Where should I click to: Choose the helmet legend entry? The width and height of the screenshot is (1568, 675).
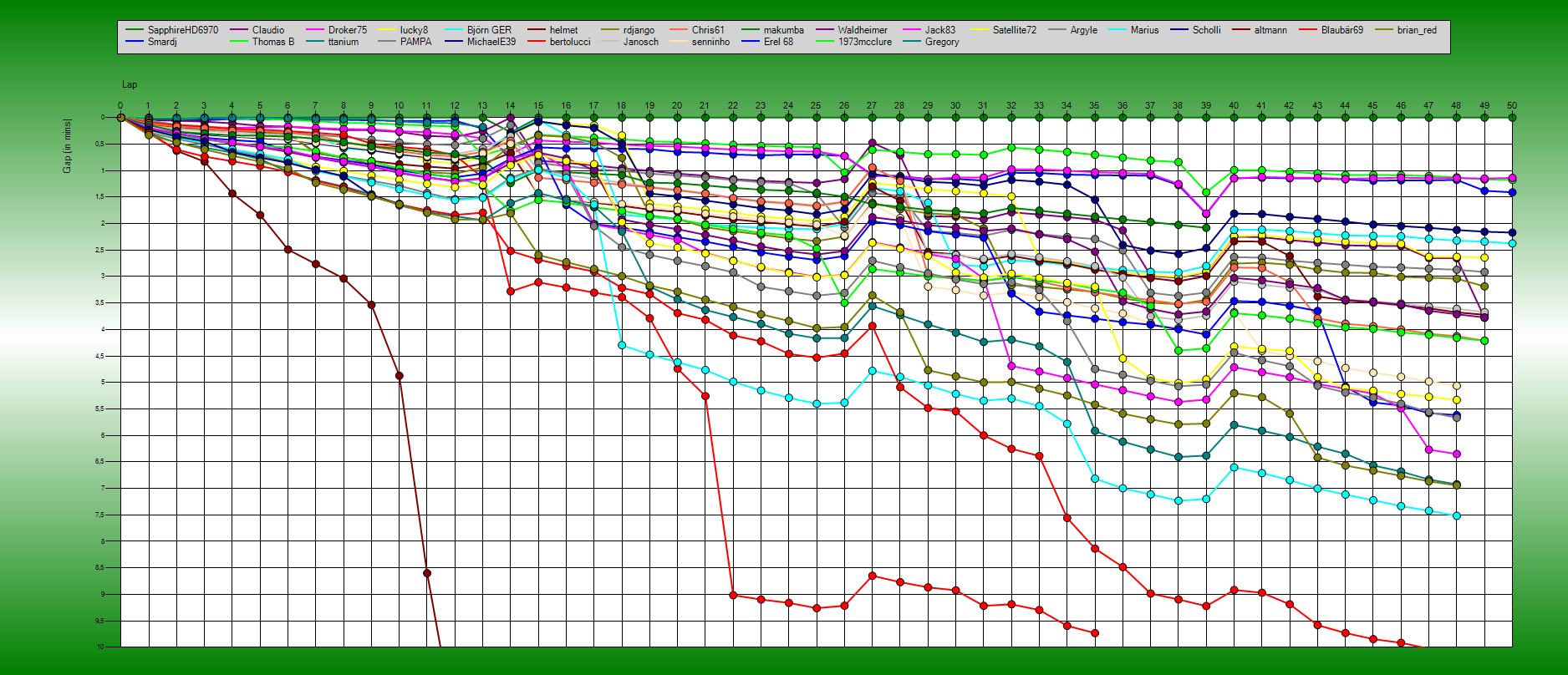click(x=563, y=30)
